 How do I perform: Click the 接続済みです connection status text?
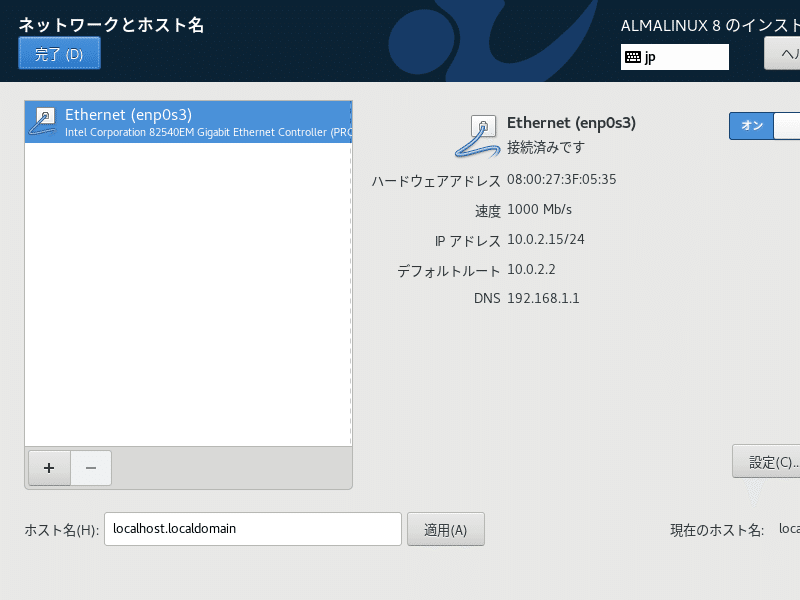click(545, 147)
